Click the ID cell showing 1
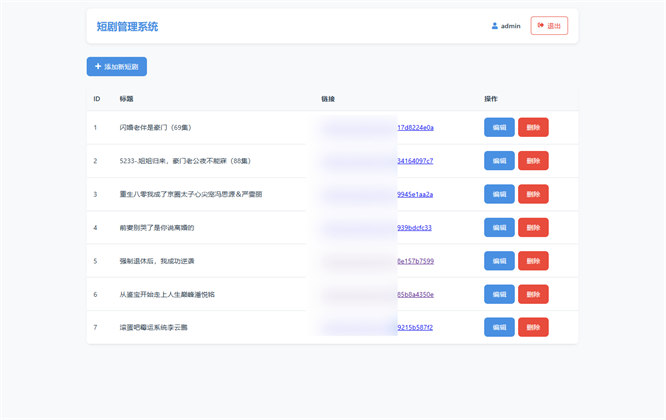This screenshot has height=420, width=666. click(x=95, y=127)
